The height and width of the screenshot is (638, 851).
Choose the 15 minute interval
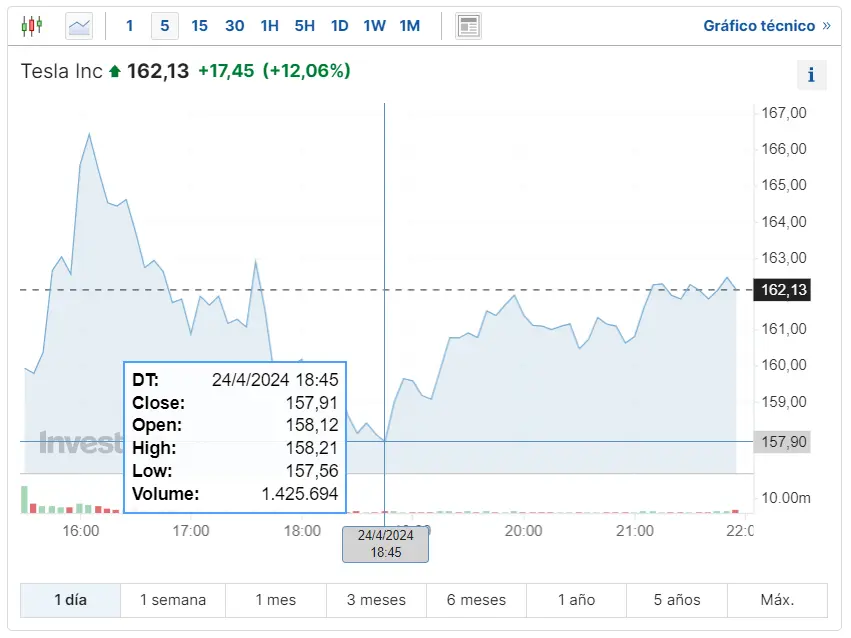tap(199, 26)
